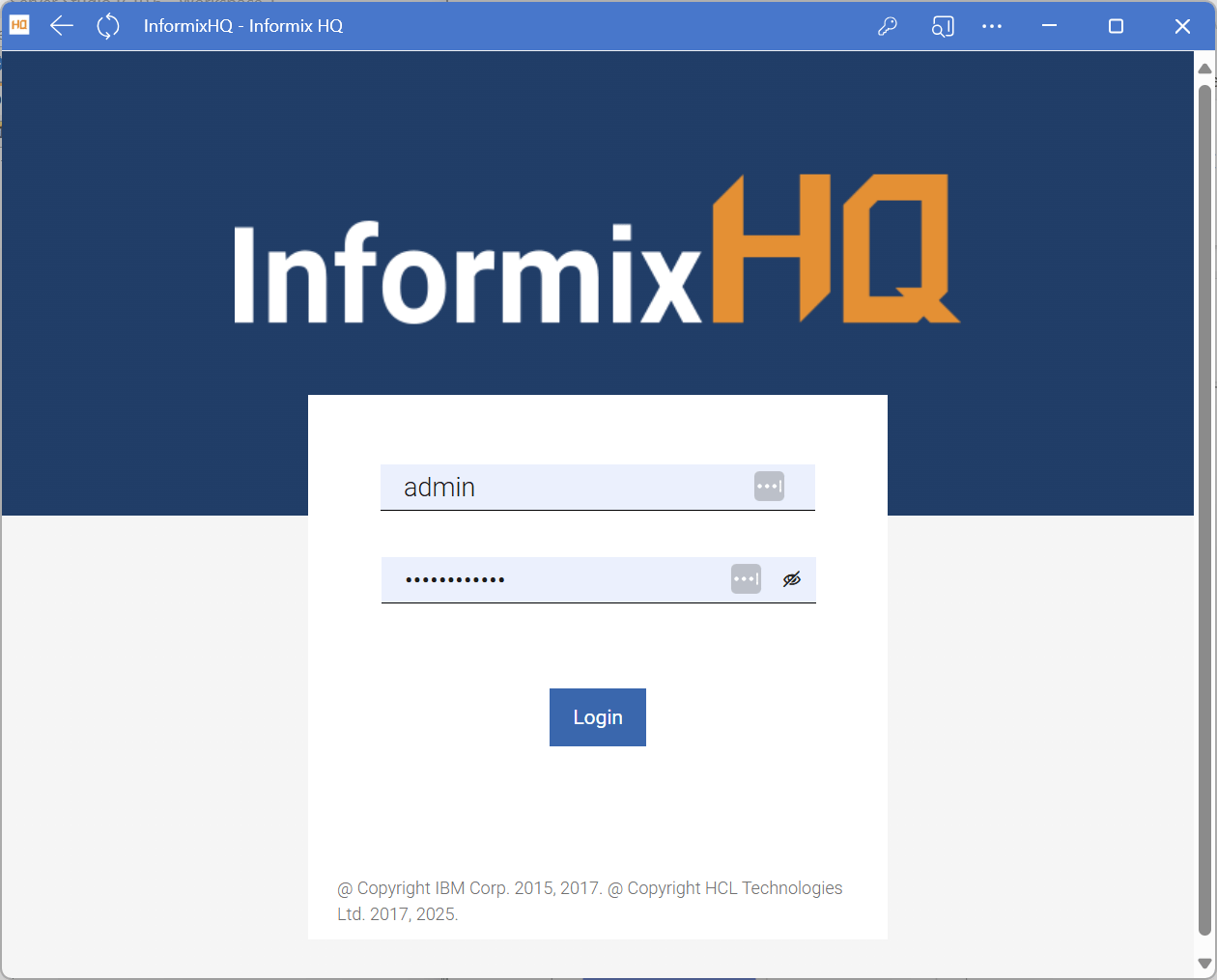Screen dimensions: 1217x980
Task: Click the copyright notice text
Action: pos(589,901)
